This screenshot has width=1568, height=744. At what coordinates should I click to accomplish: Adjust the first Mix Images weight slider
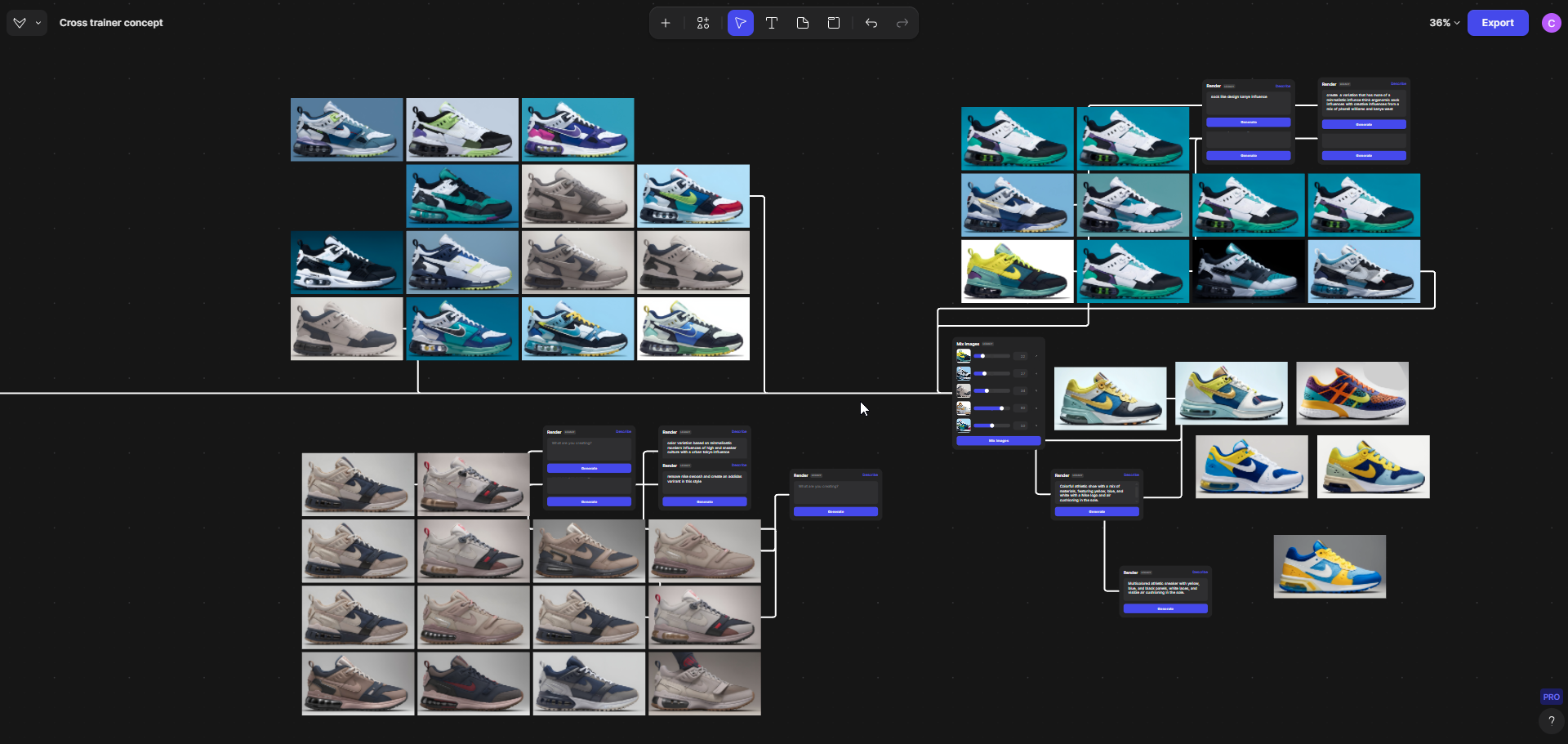(991, 356)
